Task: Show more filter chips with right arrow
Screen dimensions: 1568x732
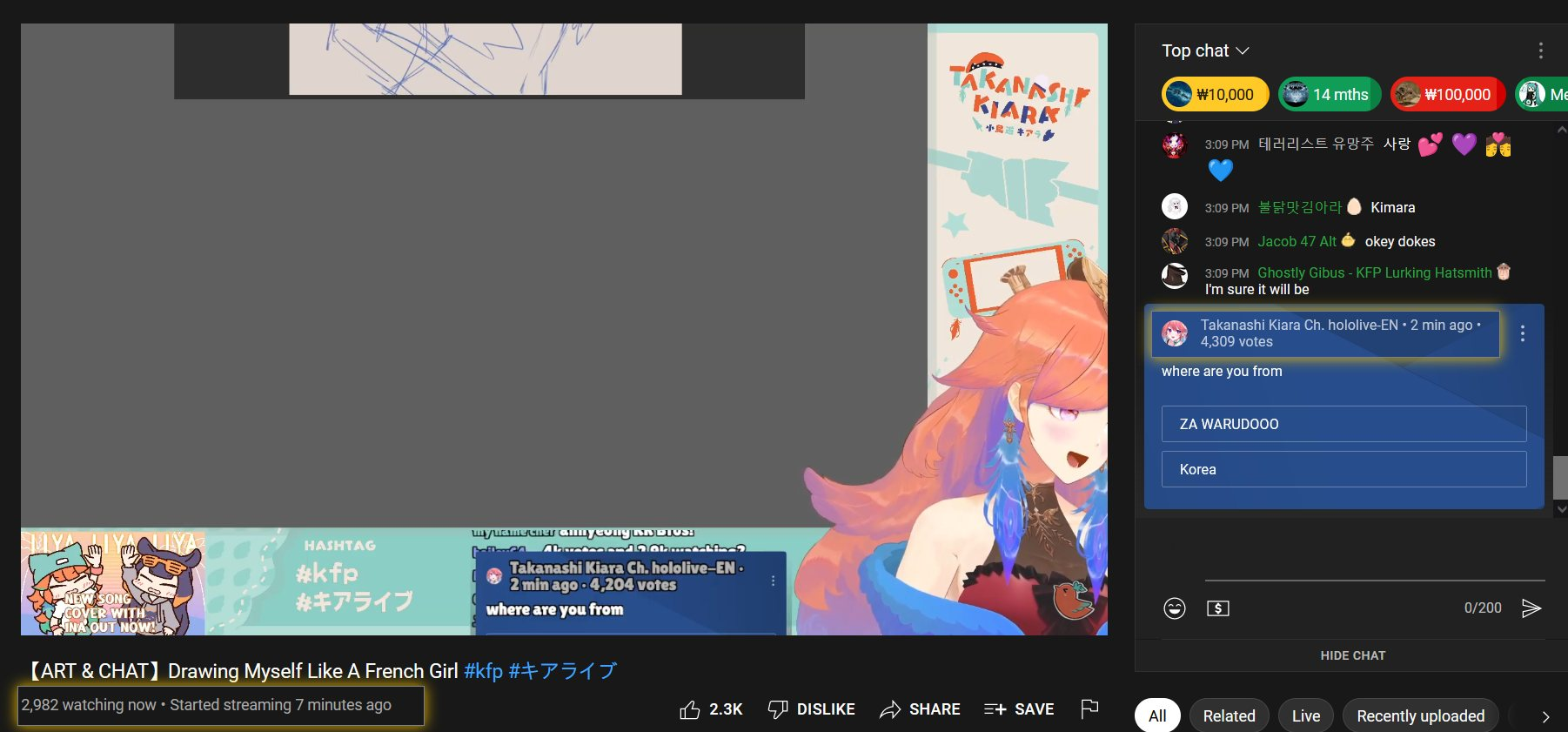Action: pyautogui.click(x=1545, y=716)
